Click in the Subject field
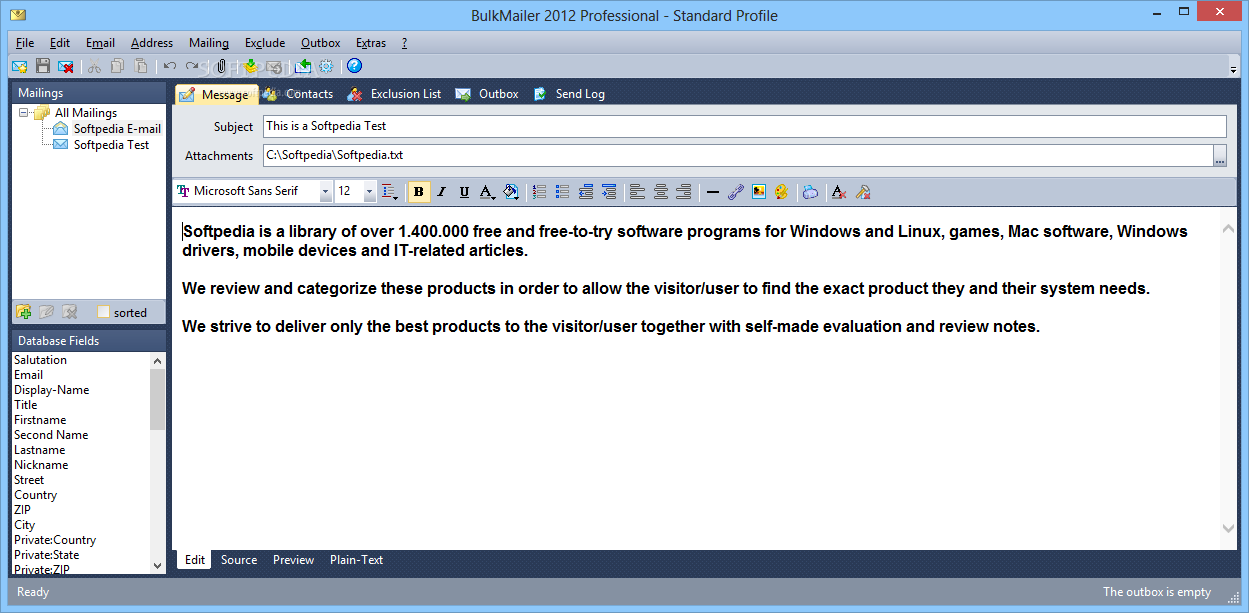This screenshot has height=613, width=1249. pos(744,126)
